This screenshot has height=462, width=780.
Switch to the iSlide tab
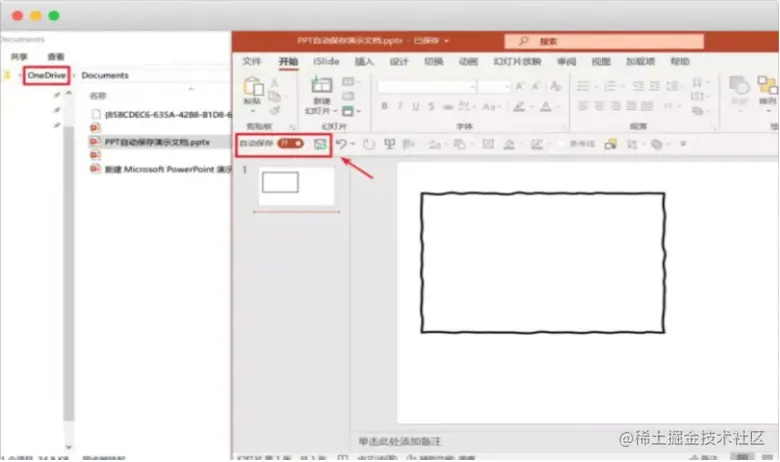tap(326, 62)
